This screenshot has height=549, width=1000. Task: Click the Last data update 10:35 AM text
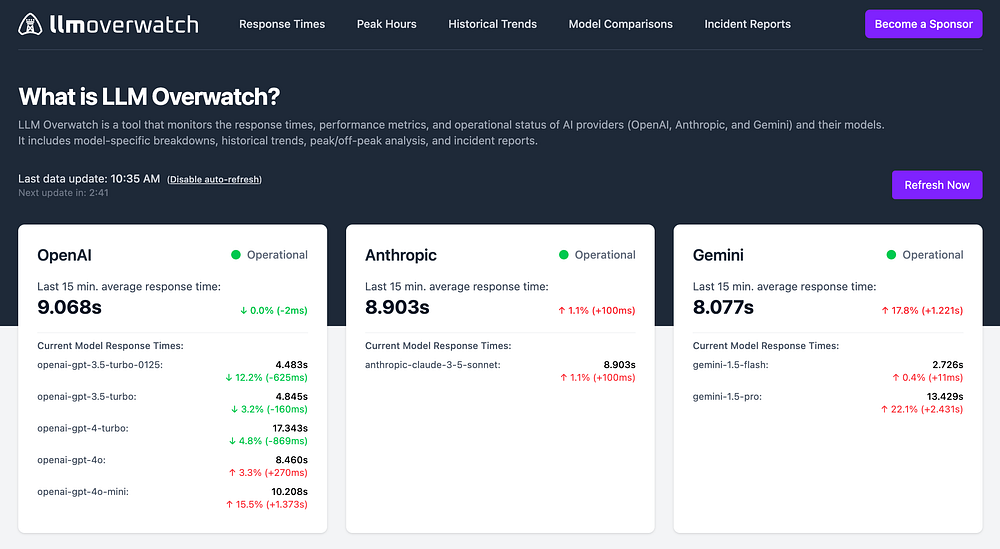coord(89,179)
